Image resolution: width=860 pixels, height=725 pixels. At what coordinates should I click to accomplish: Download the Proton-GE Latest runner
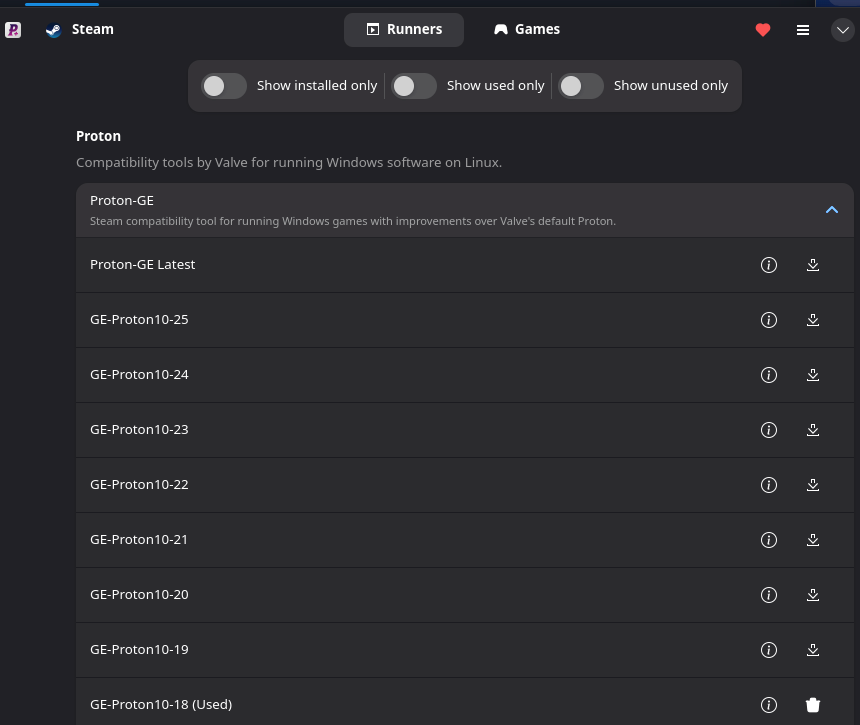pos(813,265)
